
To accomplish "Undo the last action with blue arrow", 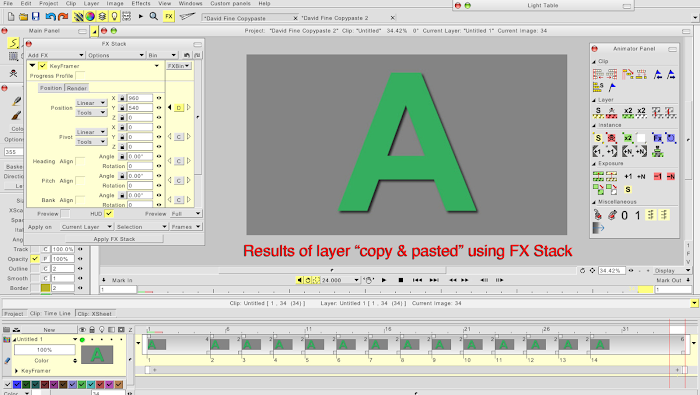I will click(x=50, y=17).
